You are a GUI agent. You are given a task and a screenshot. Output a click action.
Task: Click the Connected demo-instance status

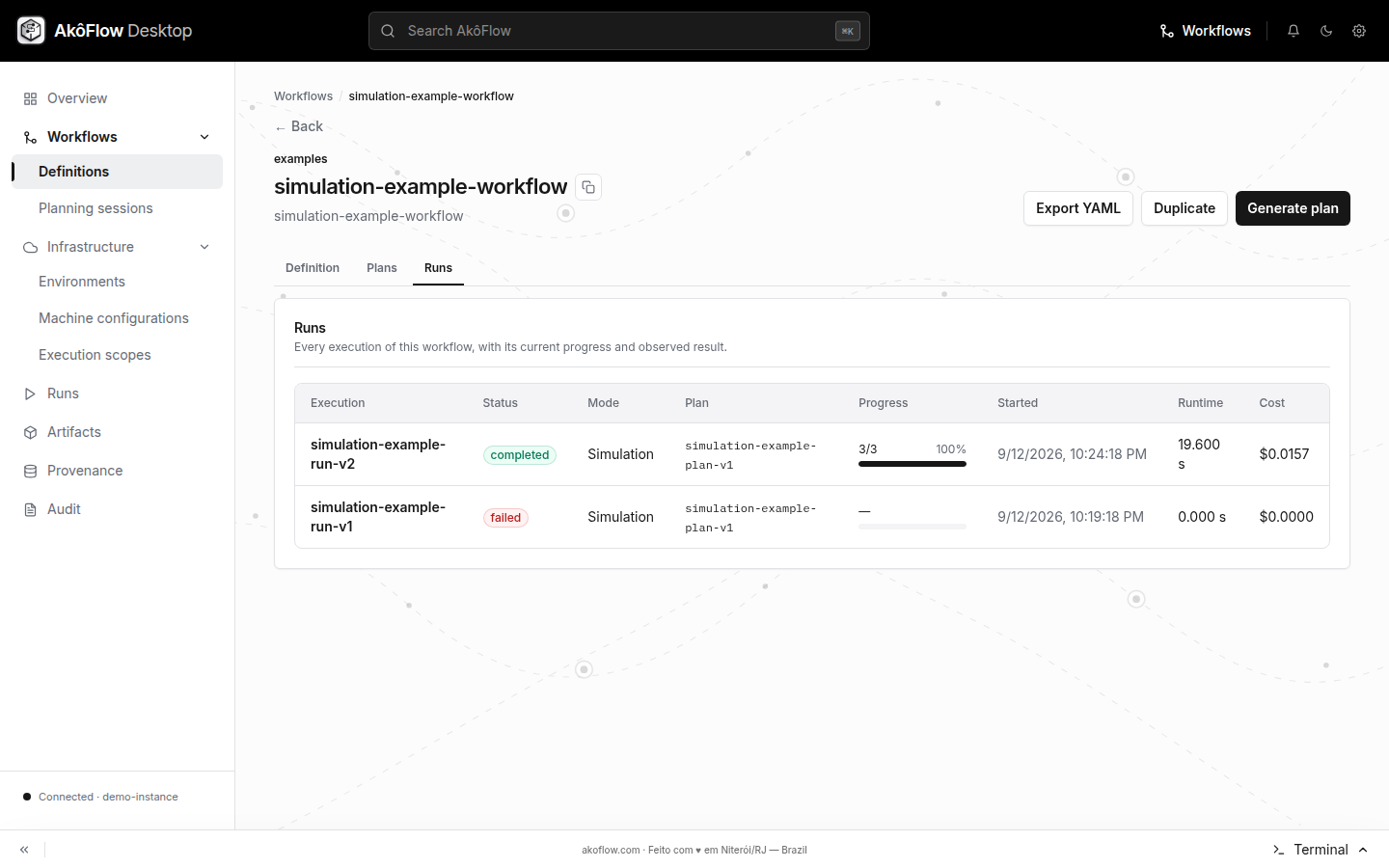[x=100, y=797]
